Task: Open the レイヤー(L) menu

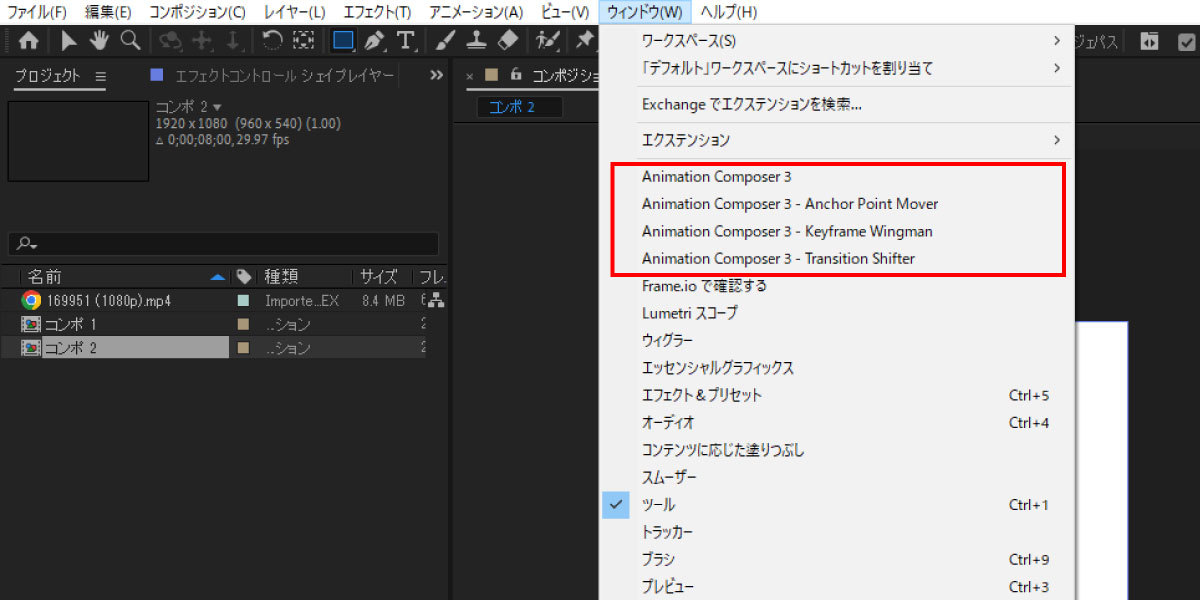Action: click(x=294, y=12)
